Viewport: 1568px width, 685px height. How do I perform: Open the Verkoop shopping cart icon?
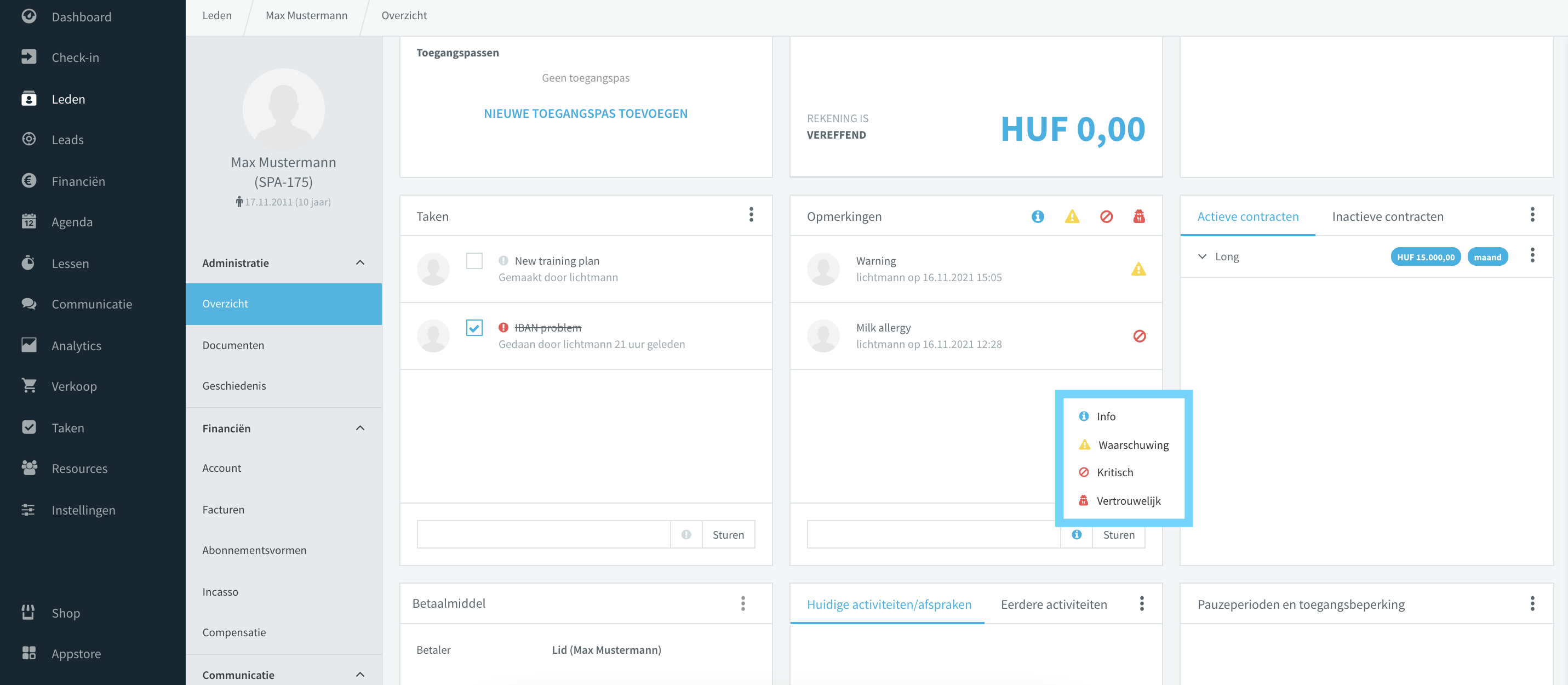(x=28, y=385)
